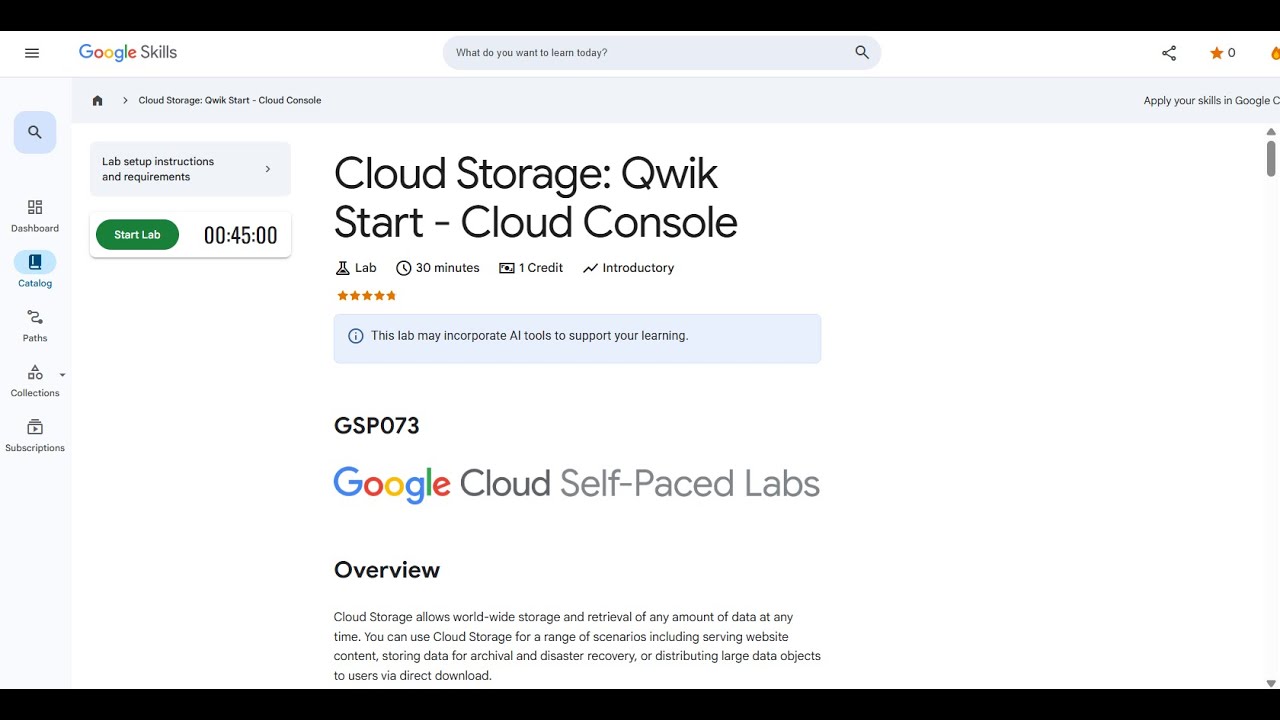Image resolution: width=1280 pixels, height=720 pixels.
Task: Click the sidebar search button
Action: [x=35, y=132]
